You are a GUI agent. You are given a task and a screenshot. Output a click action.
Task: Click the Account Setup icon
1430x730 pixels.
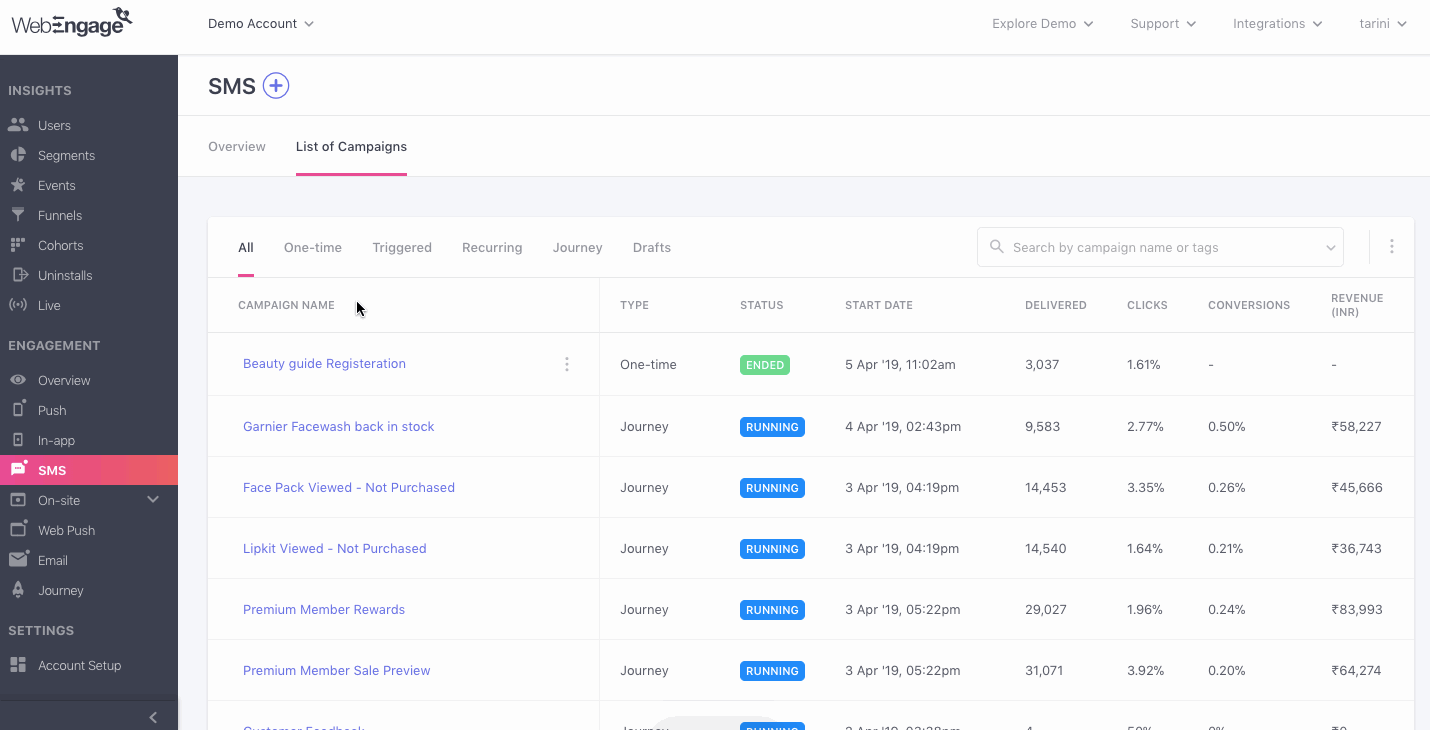click(x=18, y=665)
